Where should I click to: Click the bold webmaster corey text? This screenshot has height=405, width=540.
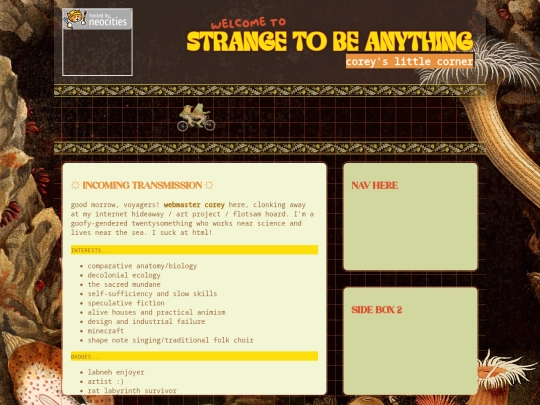pos(194,205)
